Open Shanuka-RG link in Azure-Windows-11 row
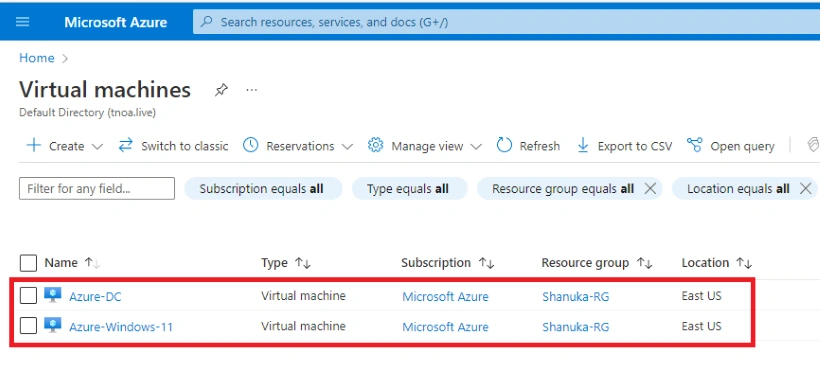Viewport: 820px width, 375px height. pyautogui.click(x=575, y=327)
